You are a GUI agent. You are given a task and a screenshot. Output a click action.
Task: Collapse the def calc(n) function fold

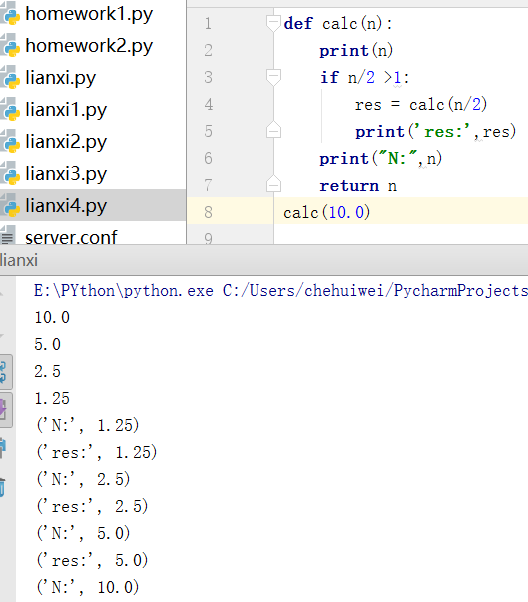273,23
